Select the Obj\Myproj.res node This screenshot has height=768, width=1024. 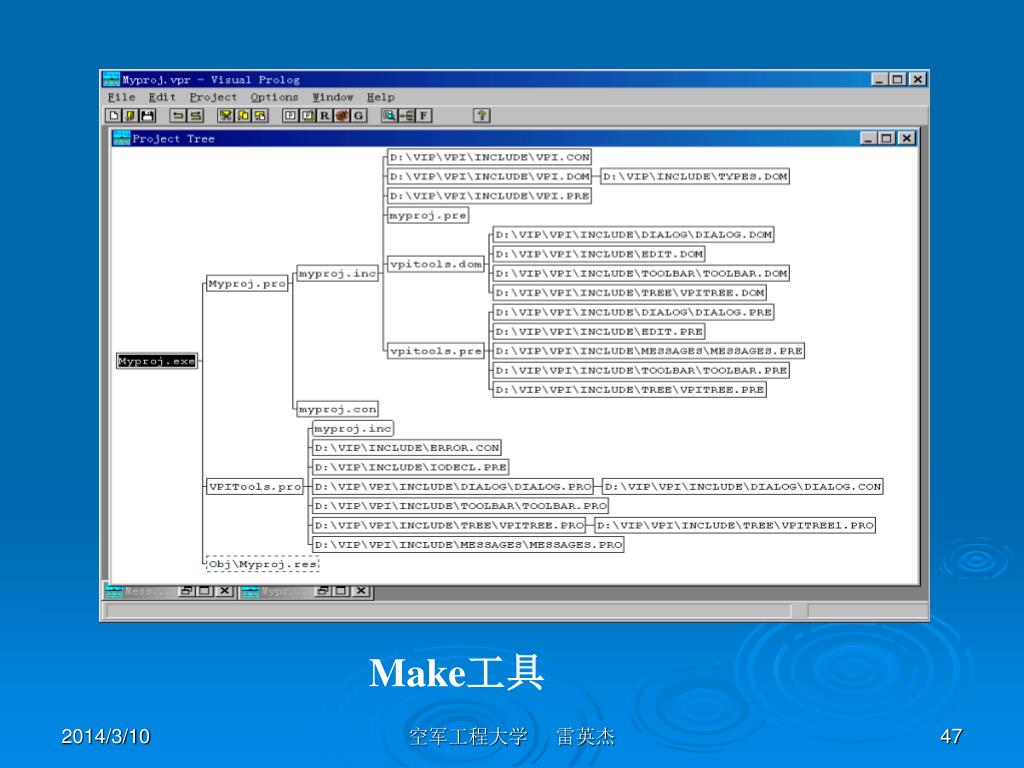tap(263, 564)
